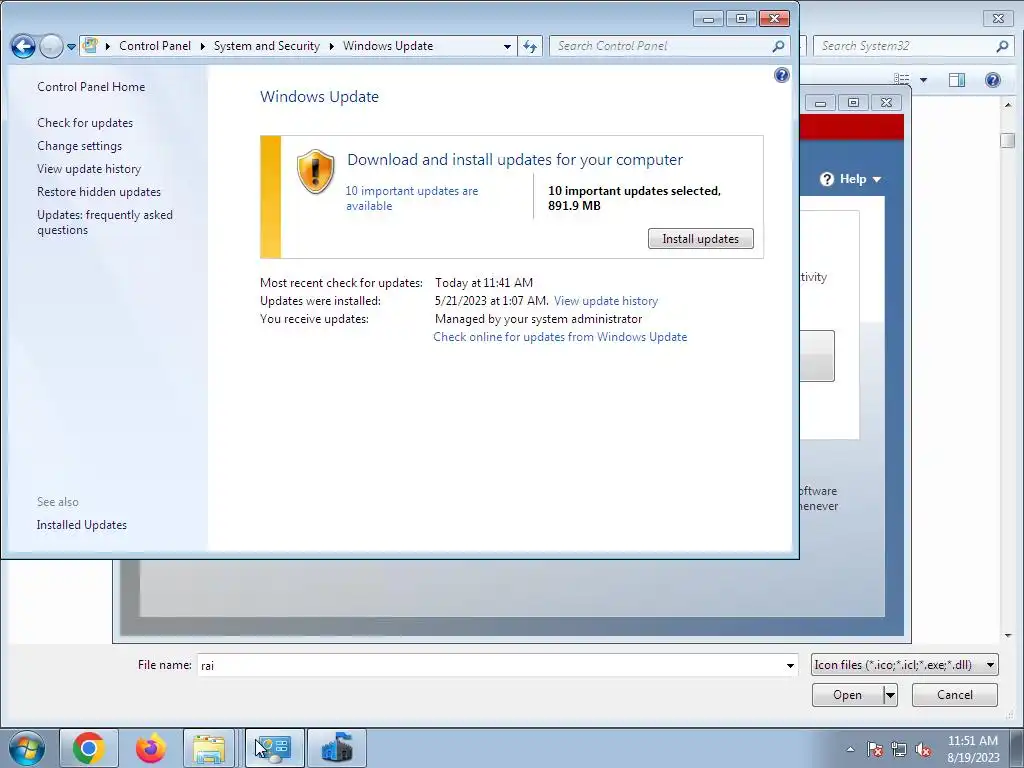Image resolution: width=1024 pixels, height=768 pixels.
Task: Go back with the blue Back arrow
Action: point(24,46)
